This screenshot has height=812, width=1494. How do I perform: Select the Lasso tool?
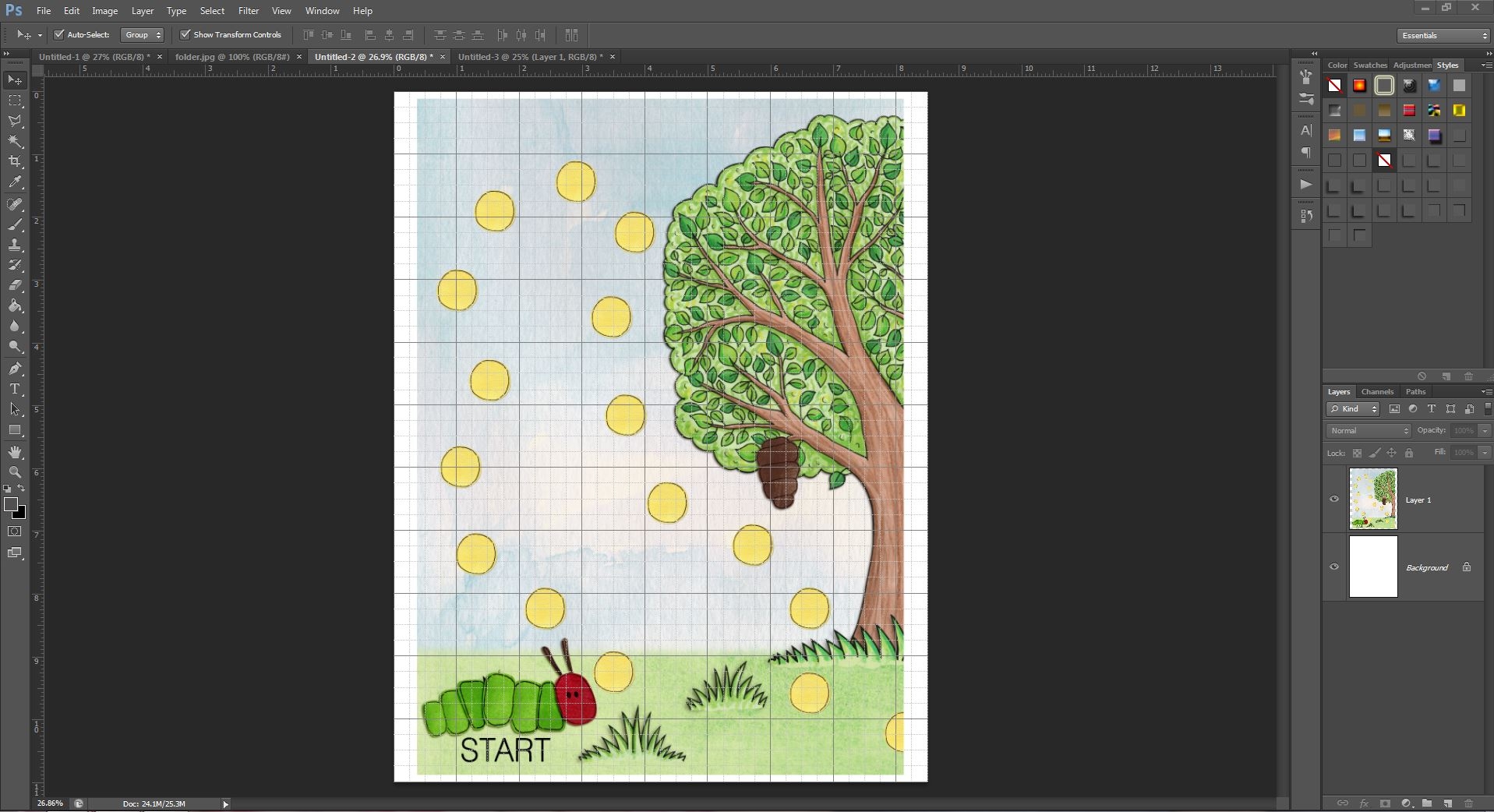point(15,121)
